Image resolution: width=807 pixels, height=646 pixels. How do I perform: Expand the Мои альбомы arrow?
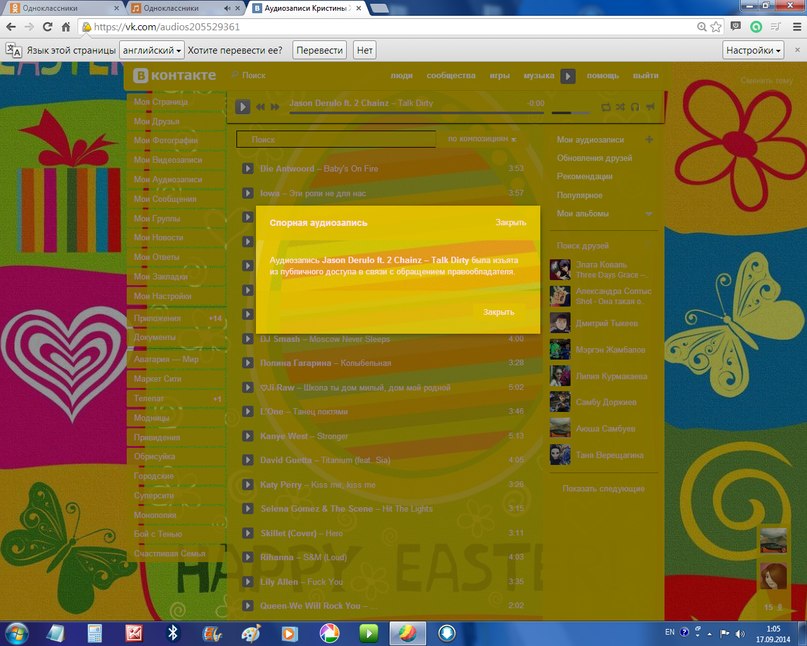click(x=649, y=214)
